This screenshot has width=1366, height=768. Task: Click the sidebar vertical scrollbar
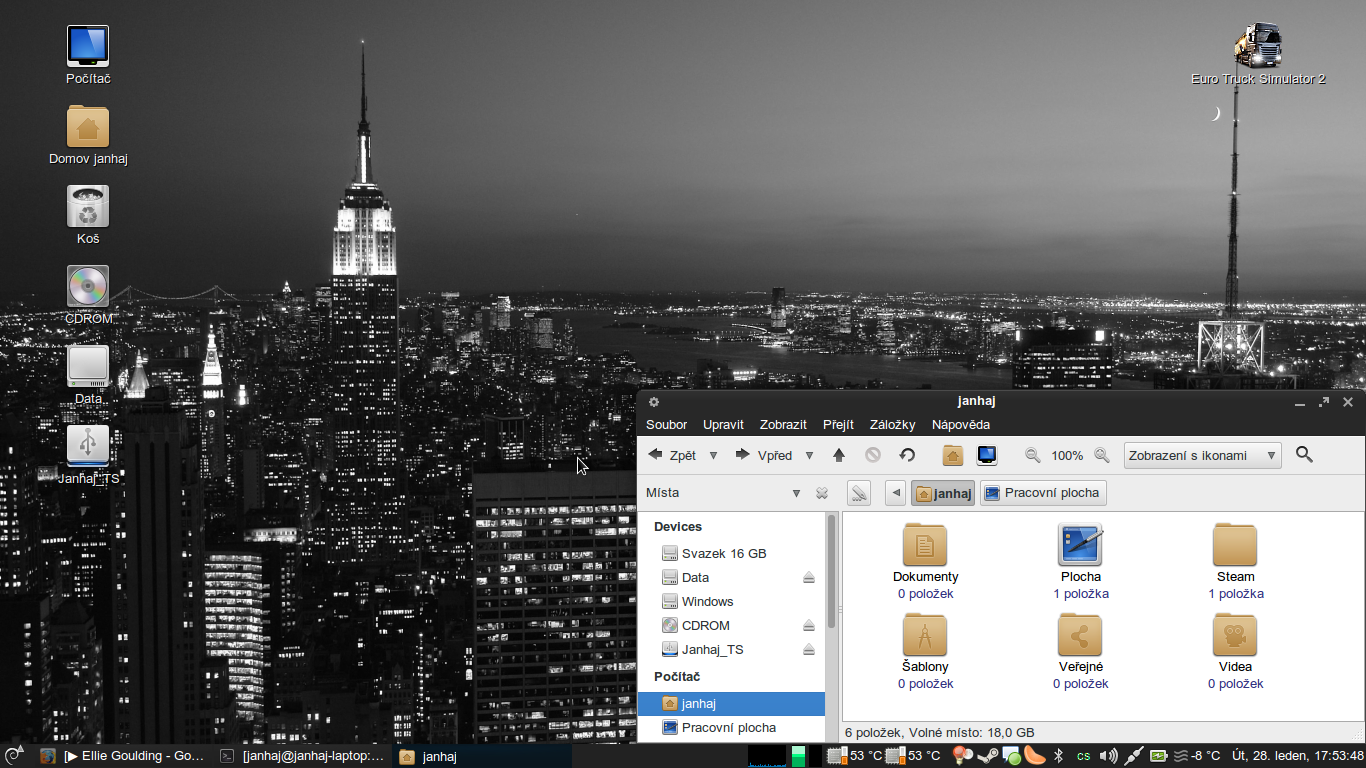[831, 570]
